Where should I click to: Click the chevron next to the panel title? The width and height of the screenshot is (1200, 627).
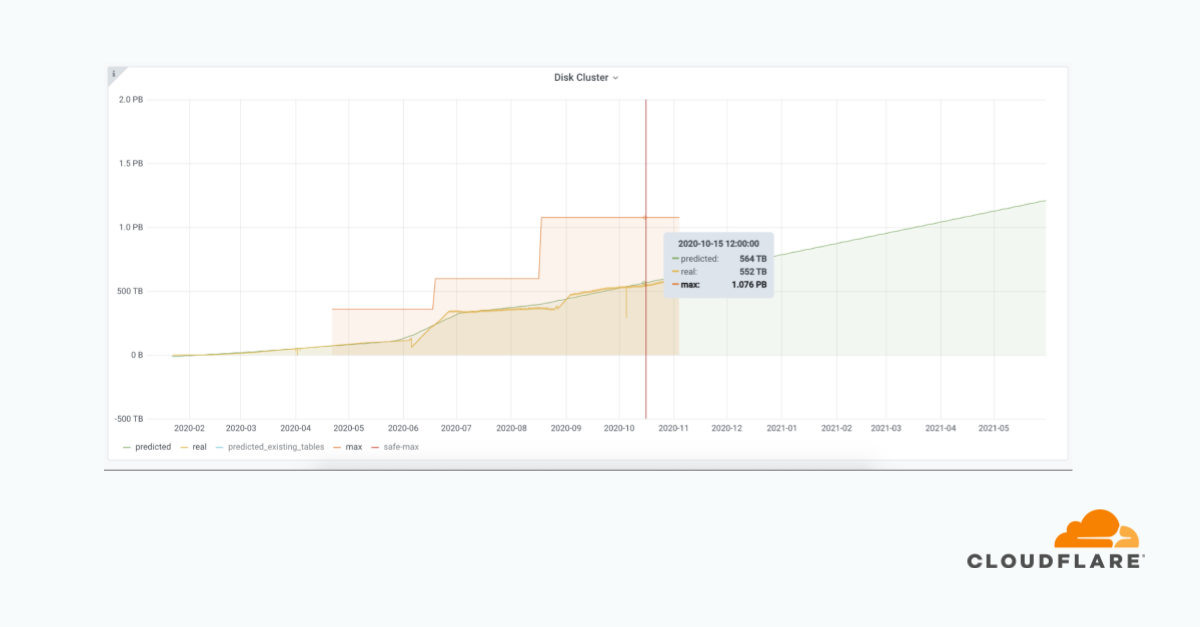click(616, 78)
